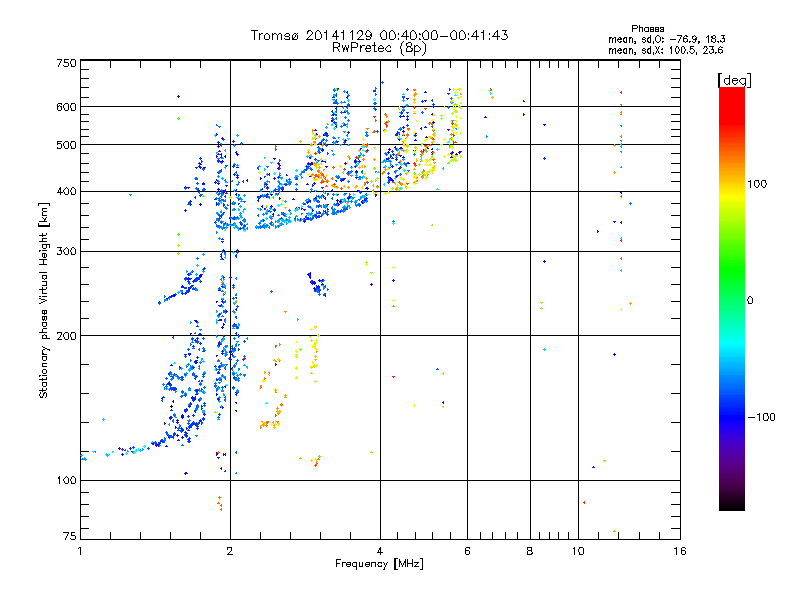Click the "mean, sd,X: 100.5, 23.6" statistic
800x600 pixels.
pos(665,50)
